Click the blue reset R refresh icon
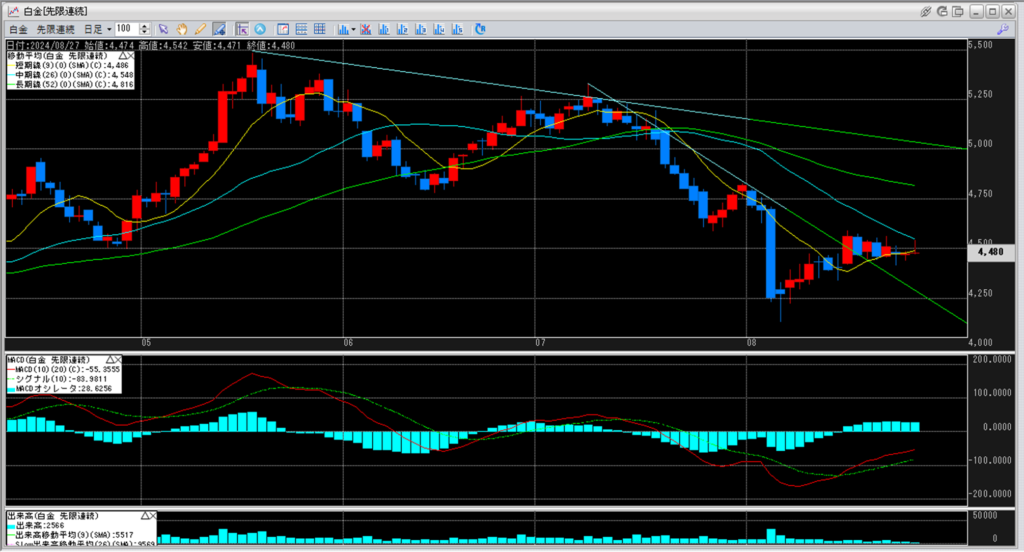The image size is (1024, 552). point(480,29)
